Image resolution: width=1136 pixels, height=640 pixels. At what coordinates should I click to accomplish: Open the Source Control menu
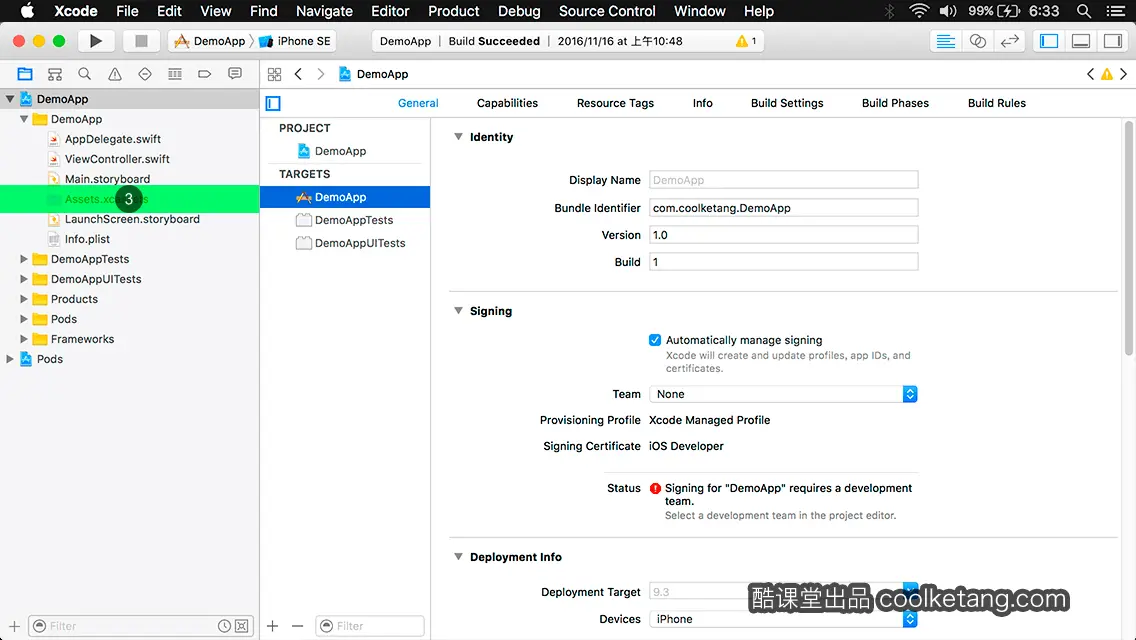pos(606,11)
